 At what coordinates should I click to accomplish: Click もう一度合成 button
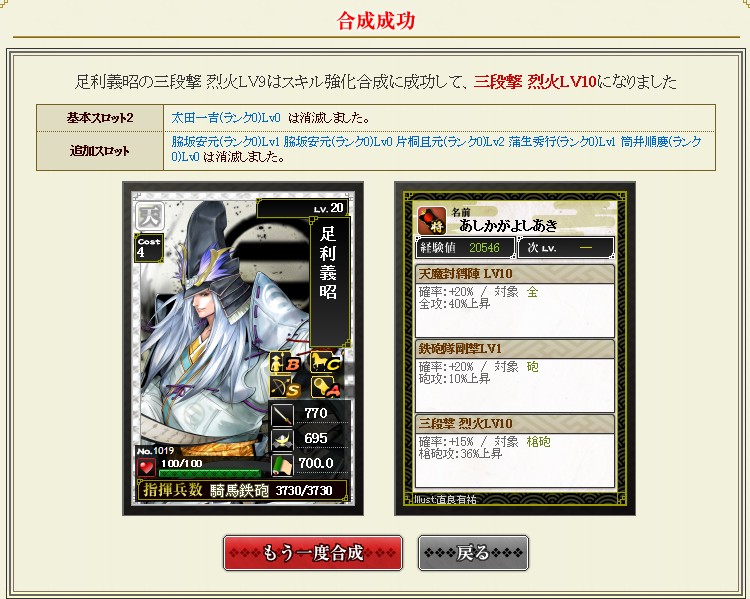(313, 553)
